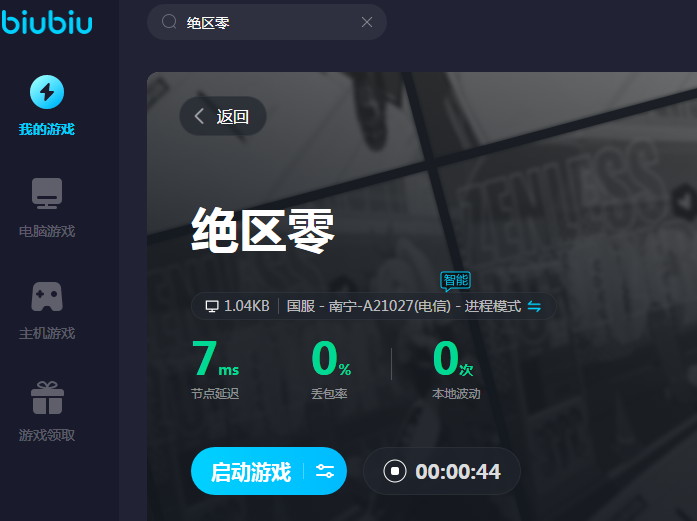Click the biubiu logo

coord(46,22)
